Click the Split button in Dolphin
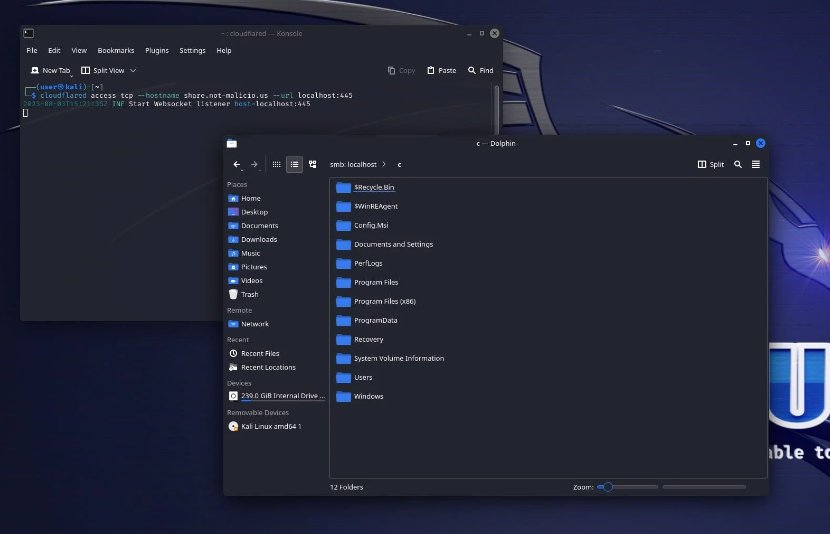Screen dimensions: 830x534 coord(710,165)
